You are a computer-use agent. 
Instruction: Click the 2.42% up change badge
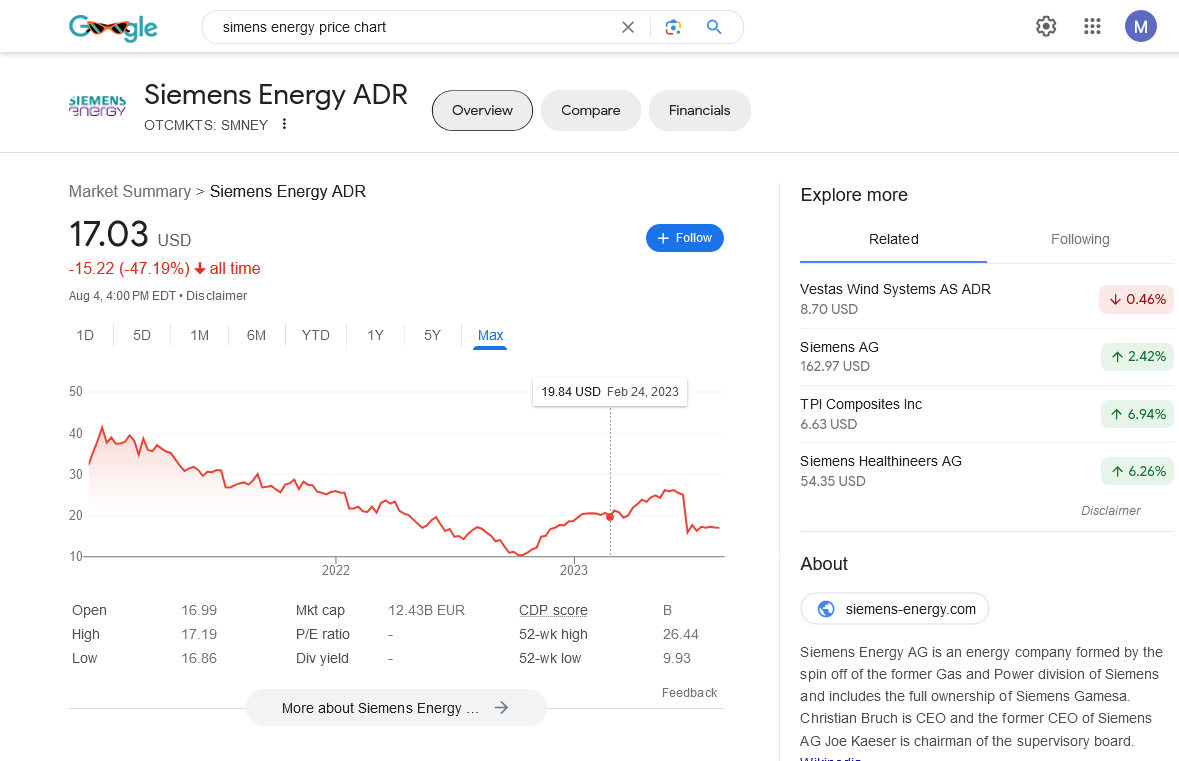click(x=1137, y=356)
